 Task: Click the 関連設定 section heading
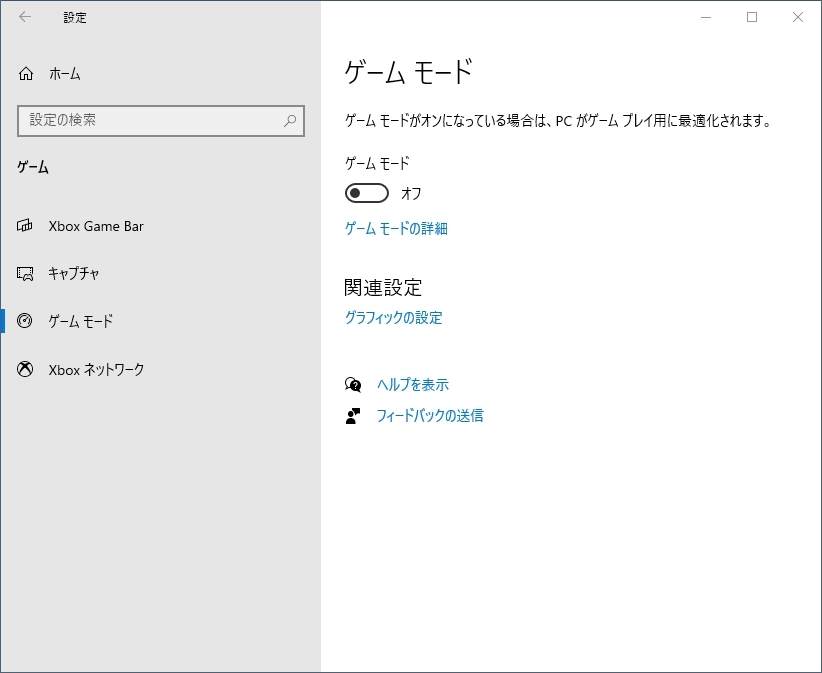(383, 287)
